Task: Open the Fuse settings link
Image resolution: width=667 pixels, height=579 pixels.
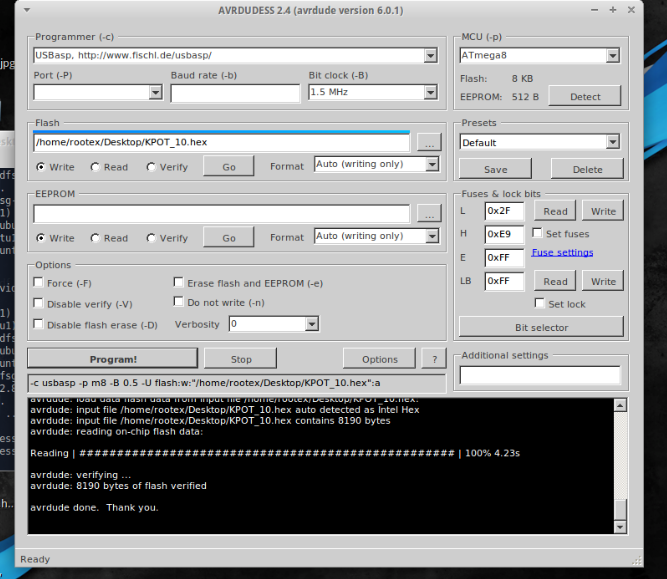Action: [x=562, y=252]
